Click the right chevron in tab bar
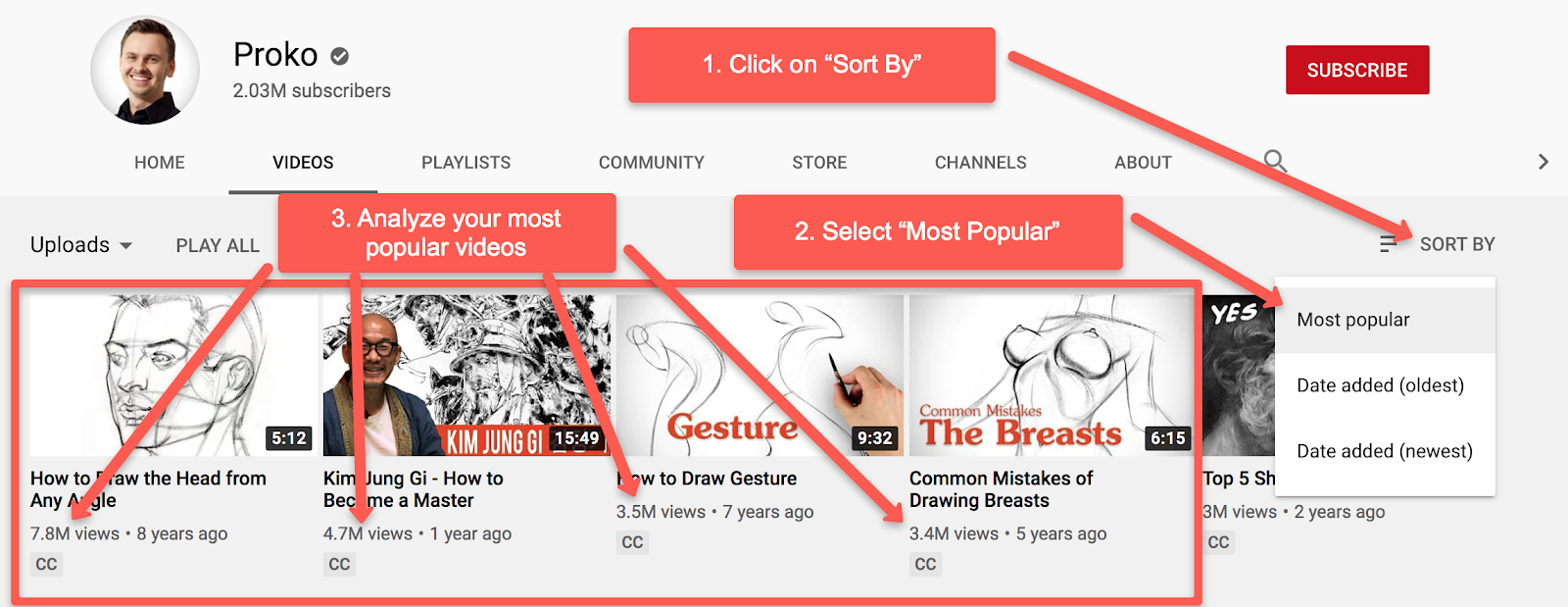The image size is (1568, 607). click(x=1543, y=162)
